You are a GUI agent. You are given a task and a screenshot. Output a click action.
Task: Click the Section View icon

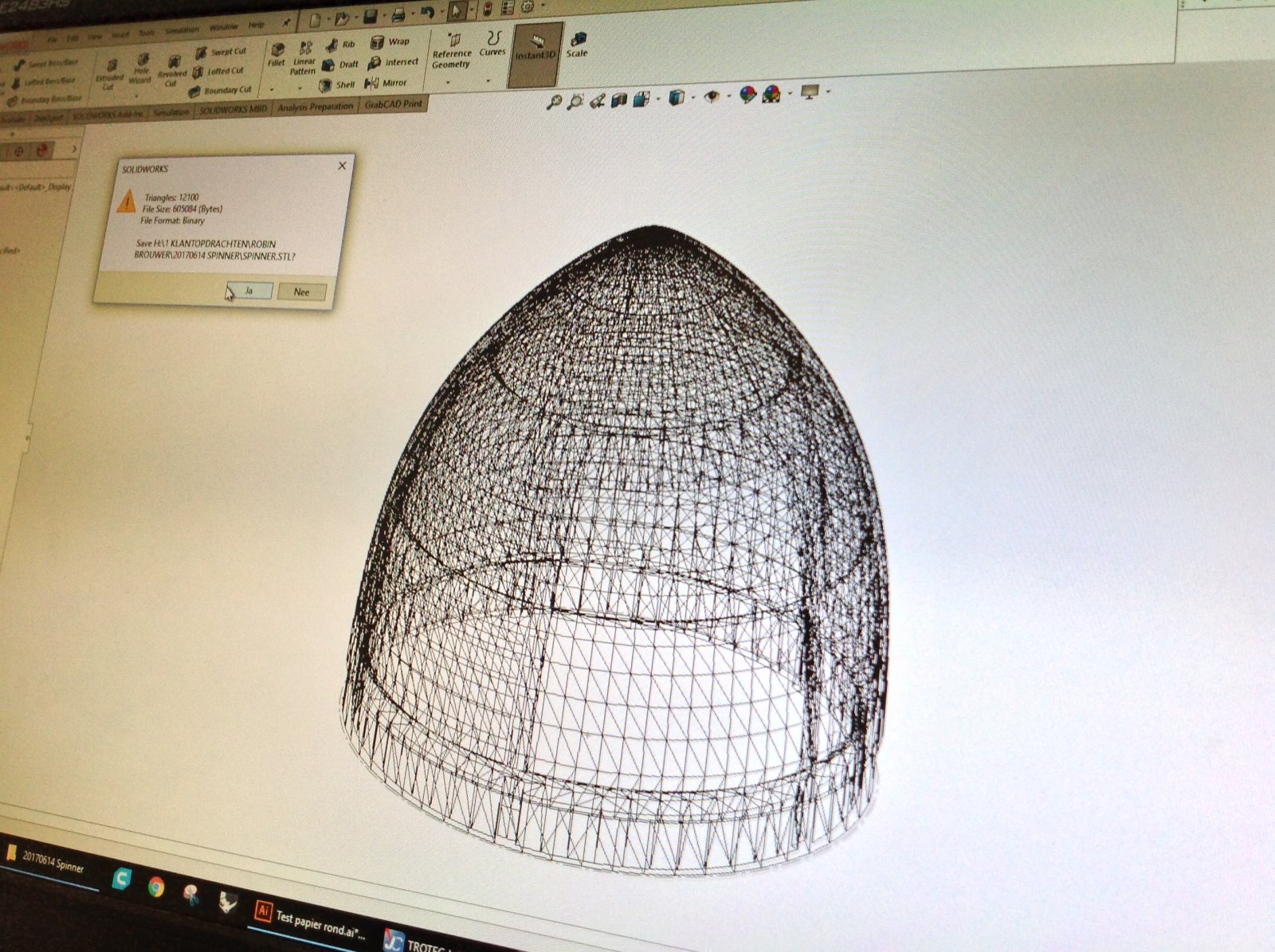[x=619, y=100]
